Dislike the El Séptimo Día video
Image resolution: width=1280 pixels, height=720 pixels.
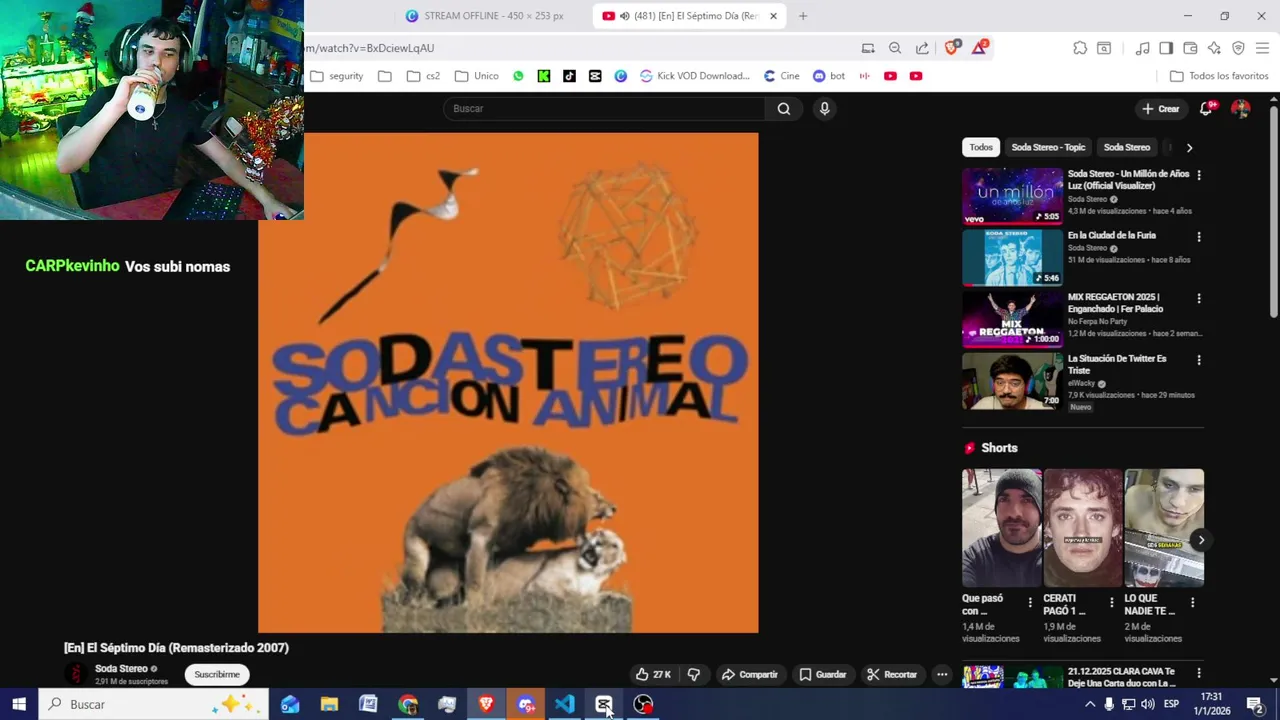693,675
